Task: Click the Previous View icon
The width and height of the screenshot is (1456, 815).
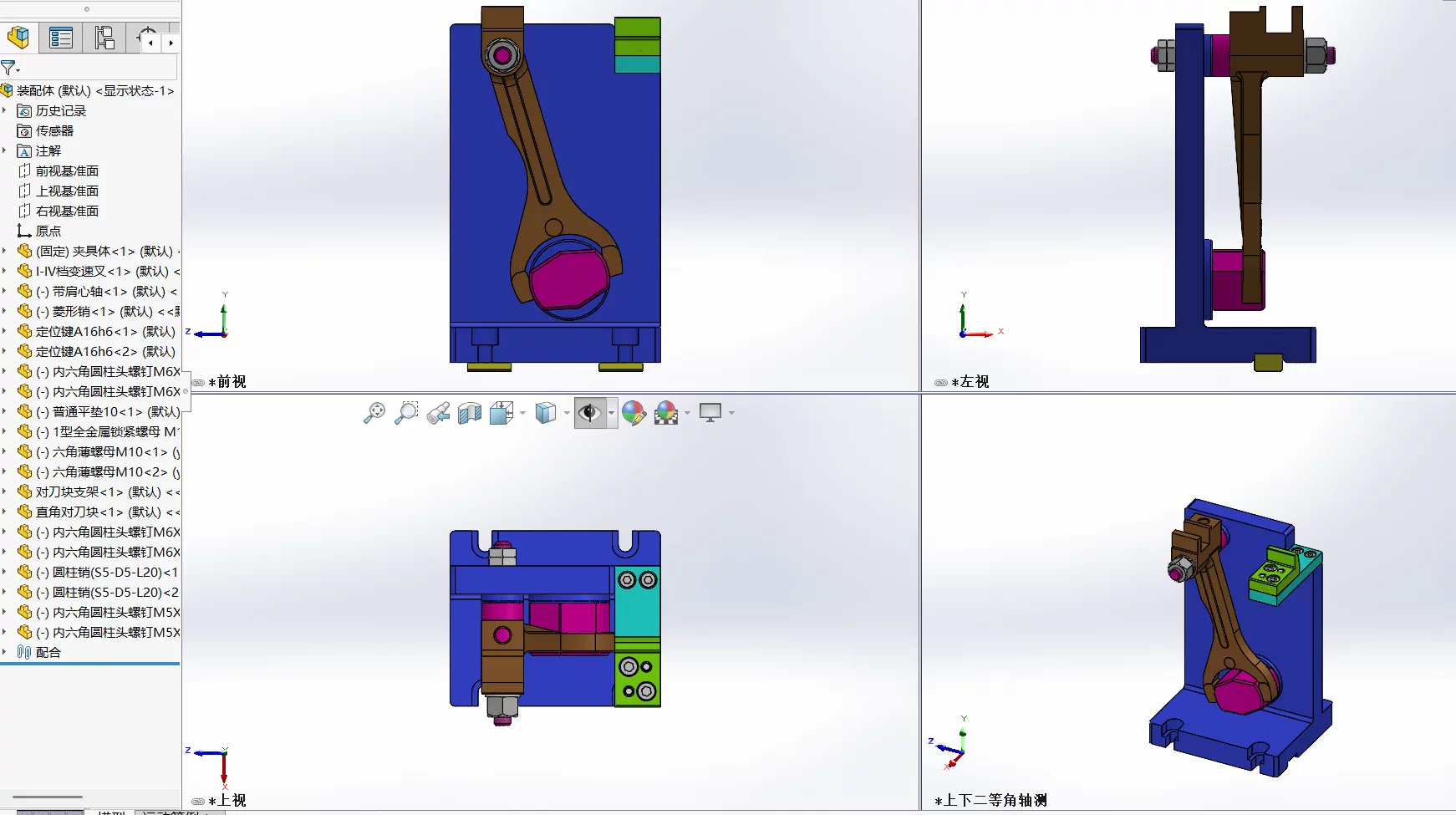Action: click(x=438, y=413)
